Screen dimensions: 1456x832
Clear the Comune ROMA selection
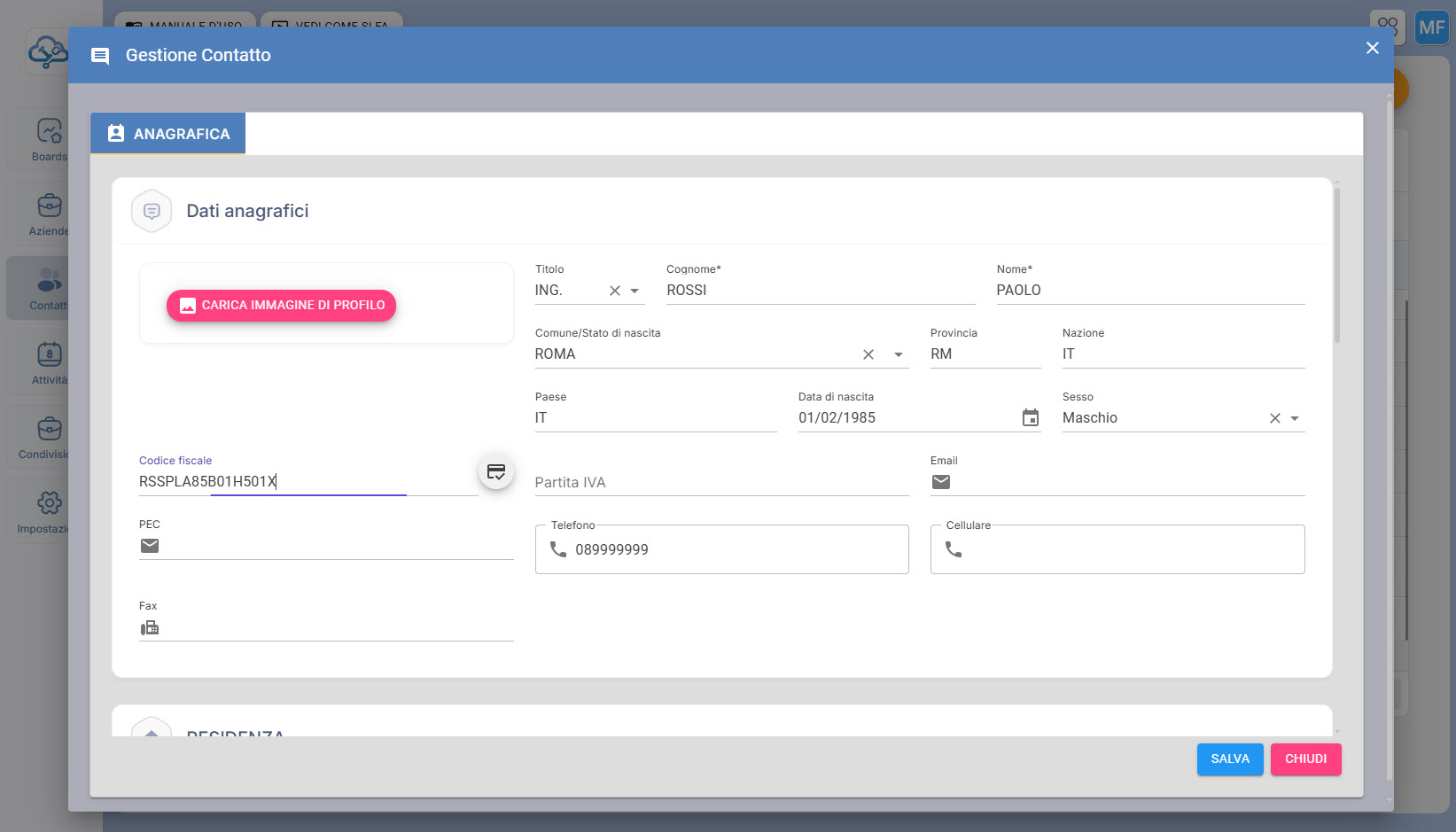coord(868,354)
